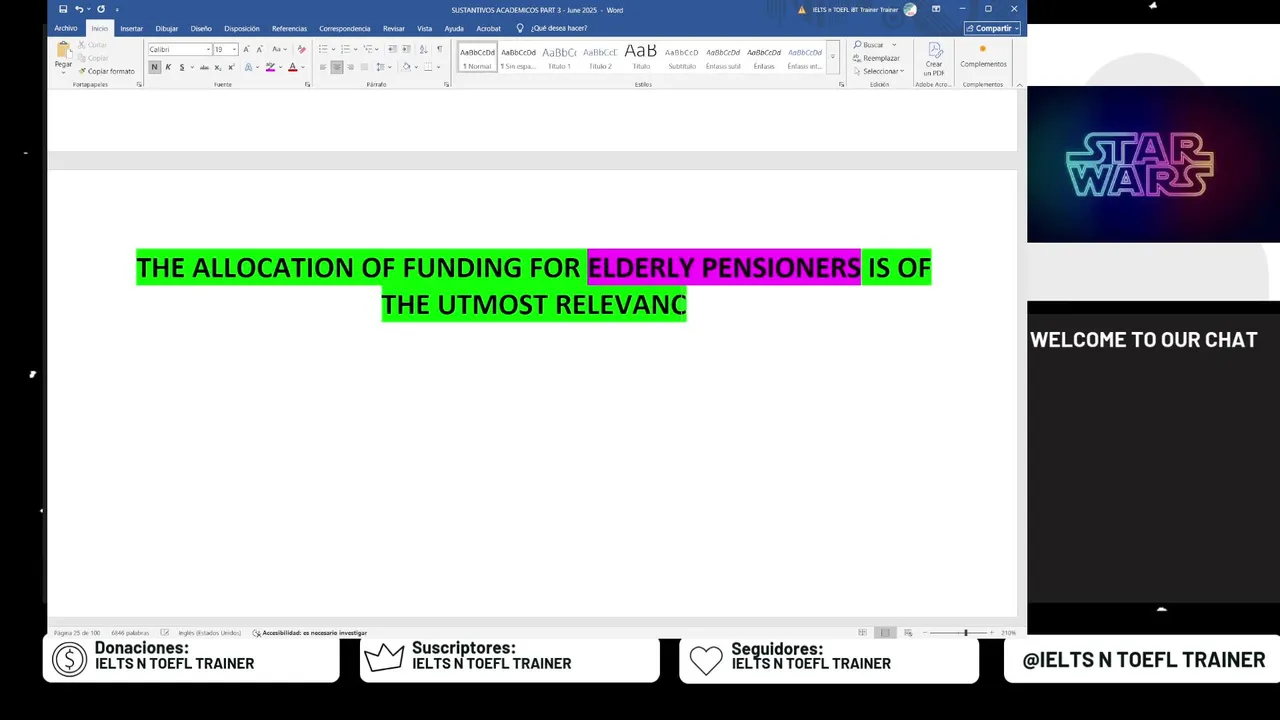Toggle bold (N) formatting
This screenshot has width=1280, height=720.
tap(154, 67)
